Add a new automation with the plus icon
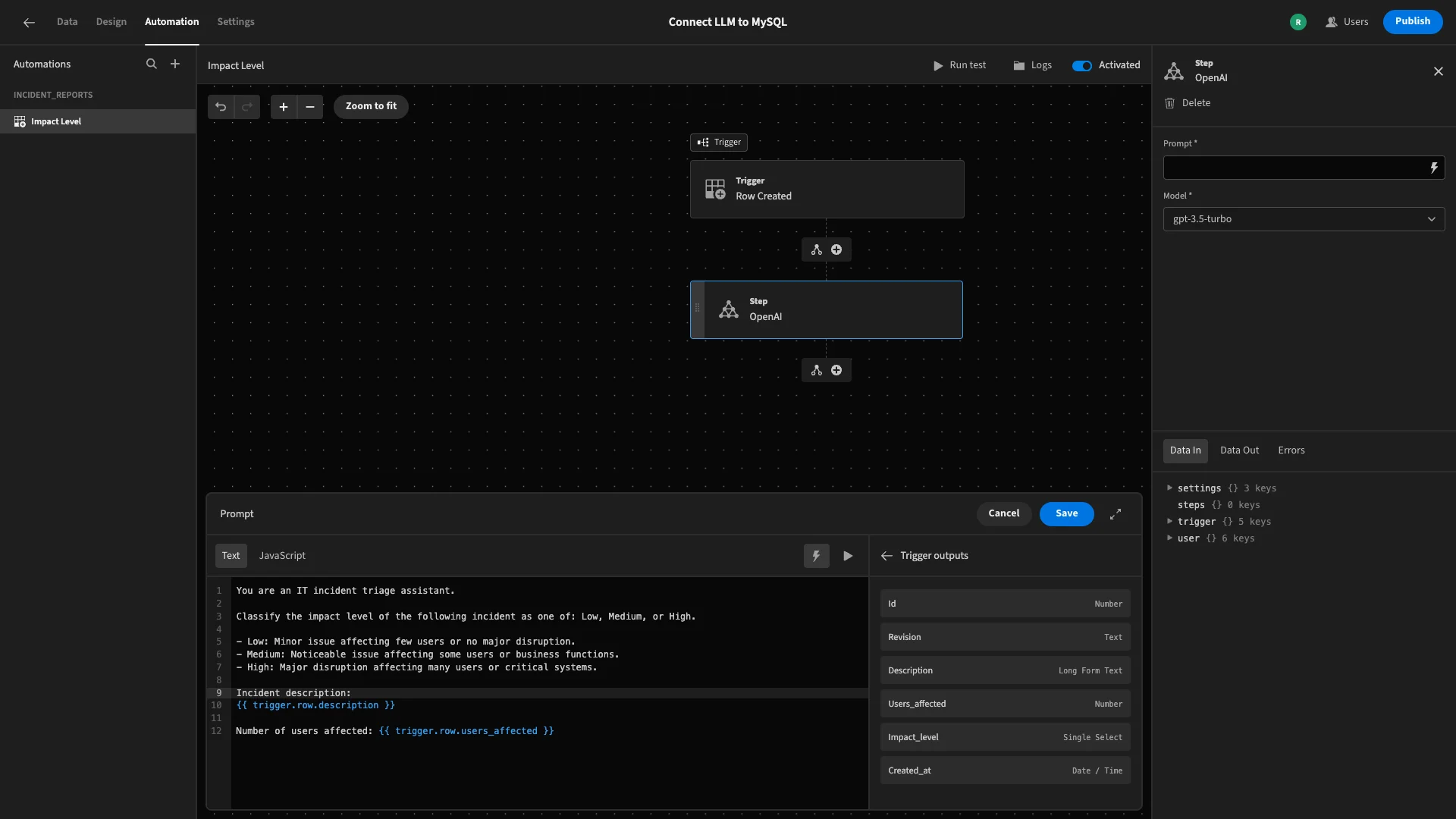 tap(175, 64)
